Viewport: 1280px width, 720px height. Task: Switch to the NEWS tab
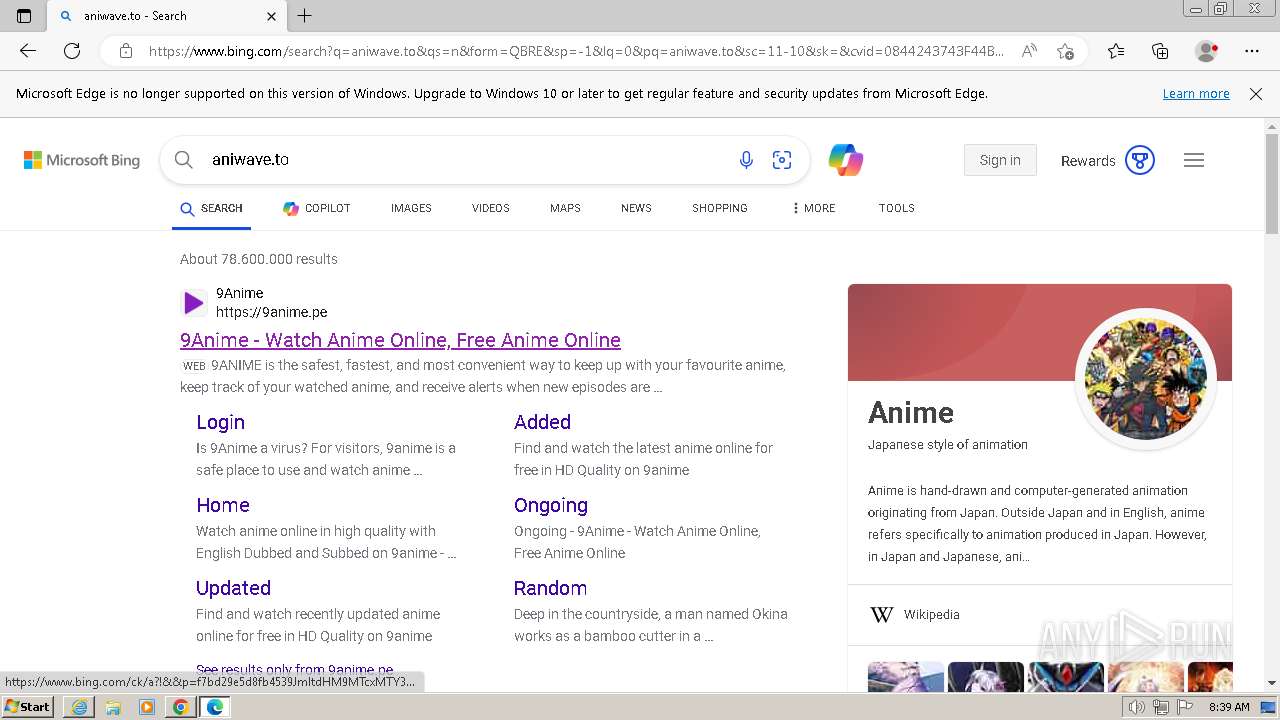click(636, 208)
